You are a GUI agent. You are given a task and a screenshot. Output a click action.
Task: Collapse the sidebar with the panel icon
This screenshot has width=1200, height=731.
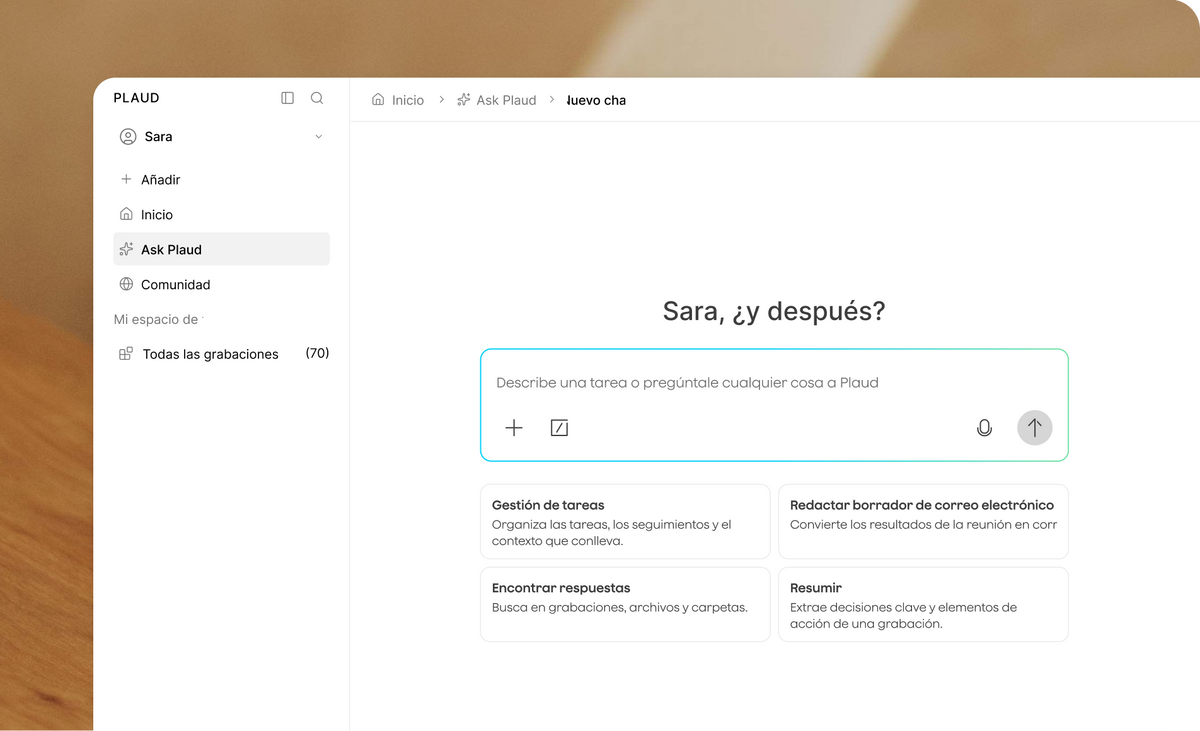pyautogui.click(x=288, y=98)
